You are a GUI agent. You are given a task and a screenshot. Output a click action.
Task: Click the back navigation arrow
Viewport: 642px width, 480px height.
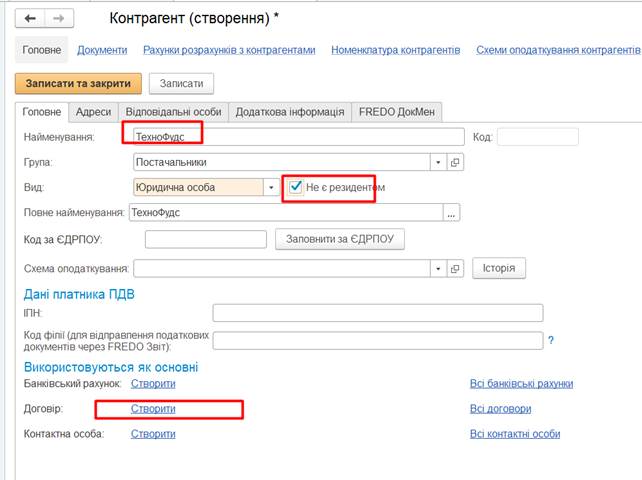[x=30, y=19]
